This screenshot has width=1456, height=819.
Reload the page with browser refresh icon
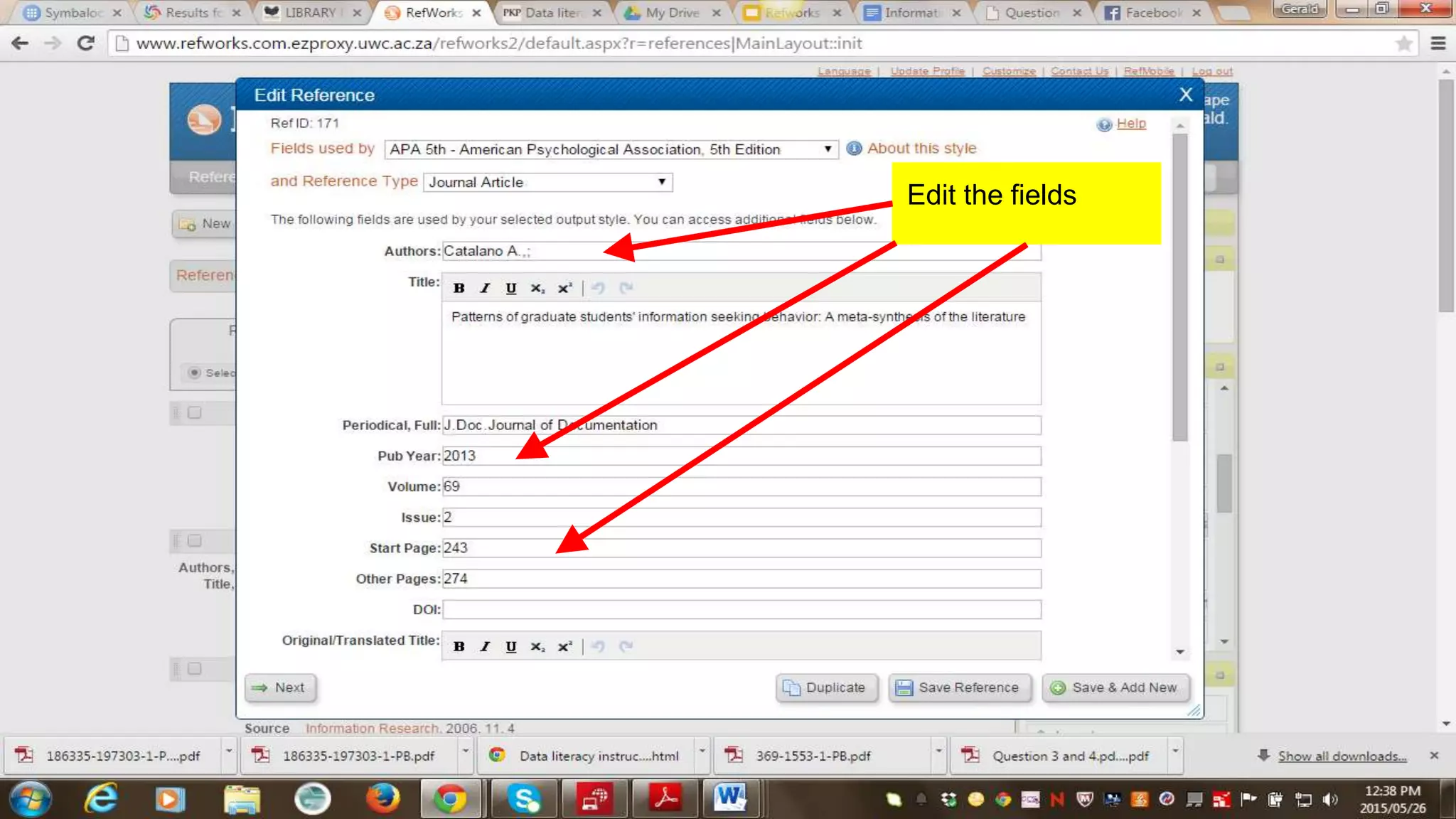click(86, 43)
